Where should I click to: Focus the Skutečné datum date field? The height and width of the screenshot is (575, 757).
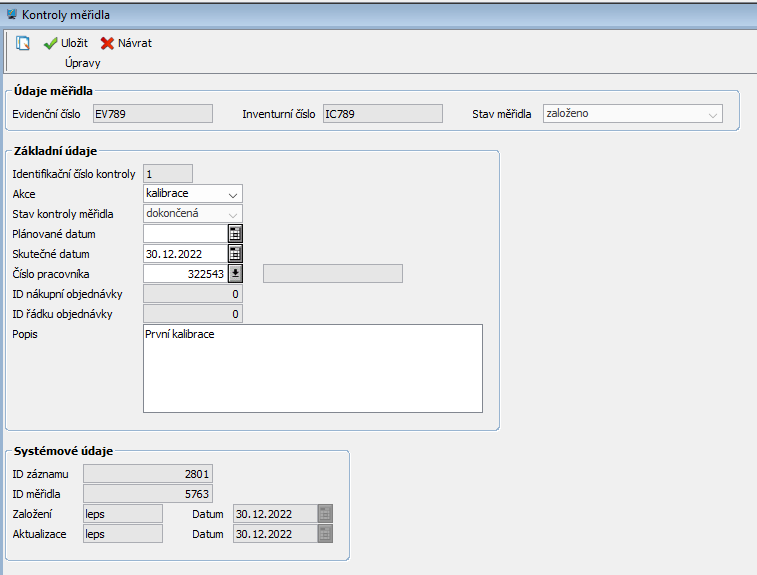185,254
